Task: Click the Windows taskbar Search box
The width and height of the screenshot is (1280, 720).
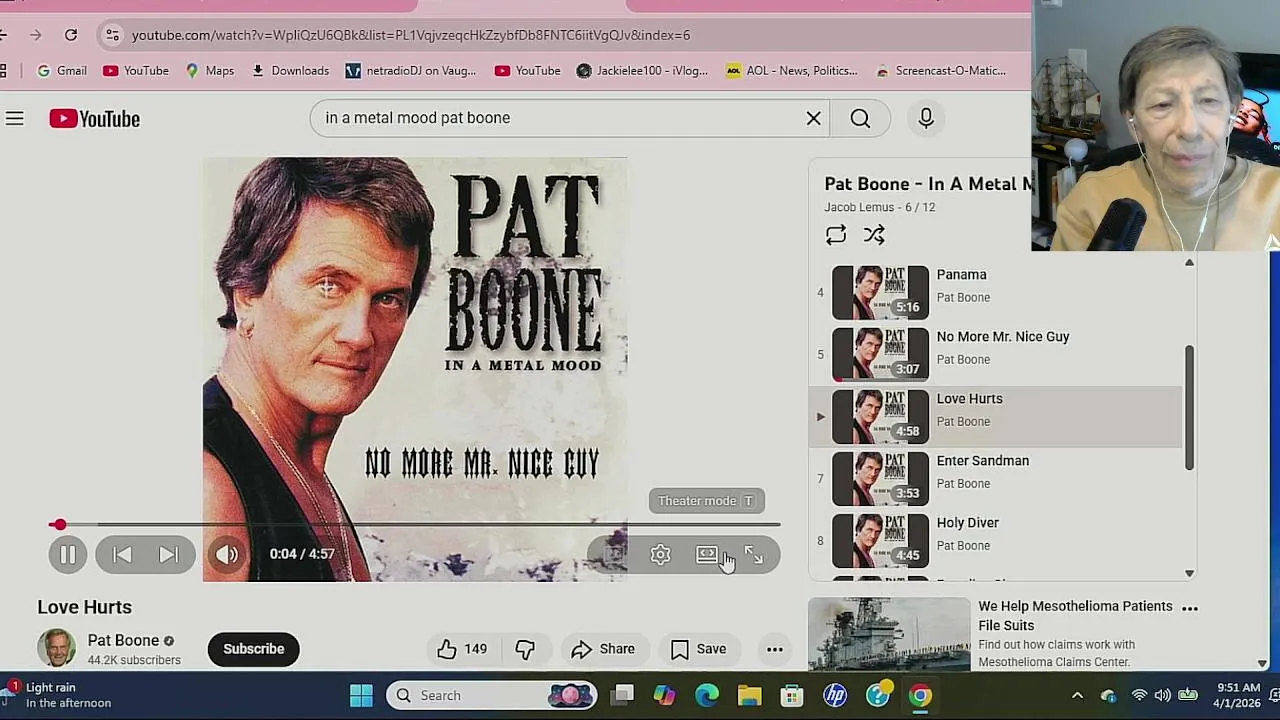Action: (x=492, y=695)
